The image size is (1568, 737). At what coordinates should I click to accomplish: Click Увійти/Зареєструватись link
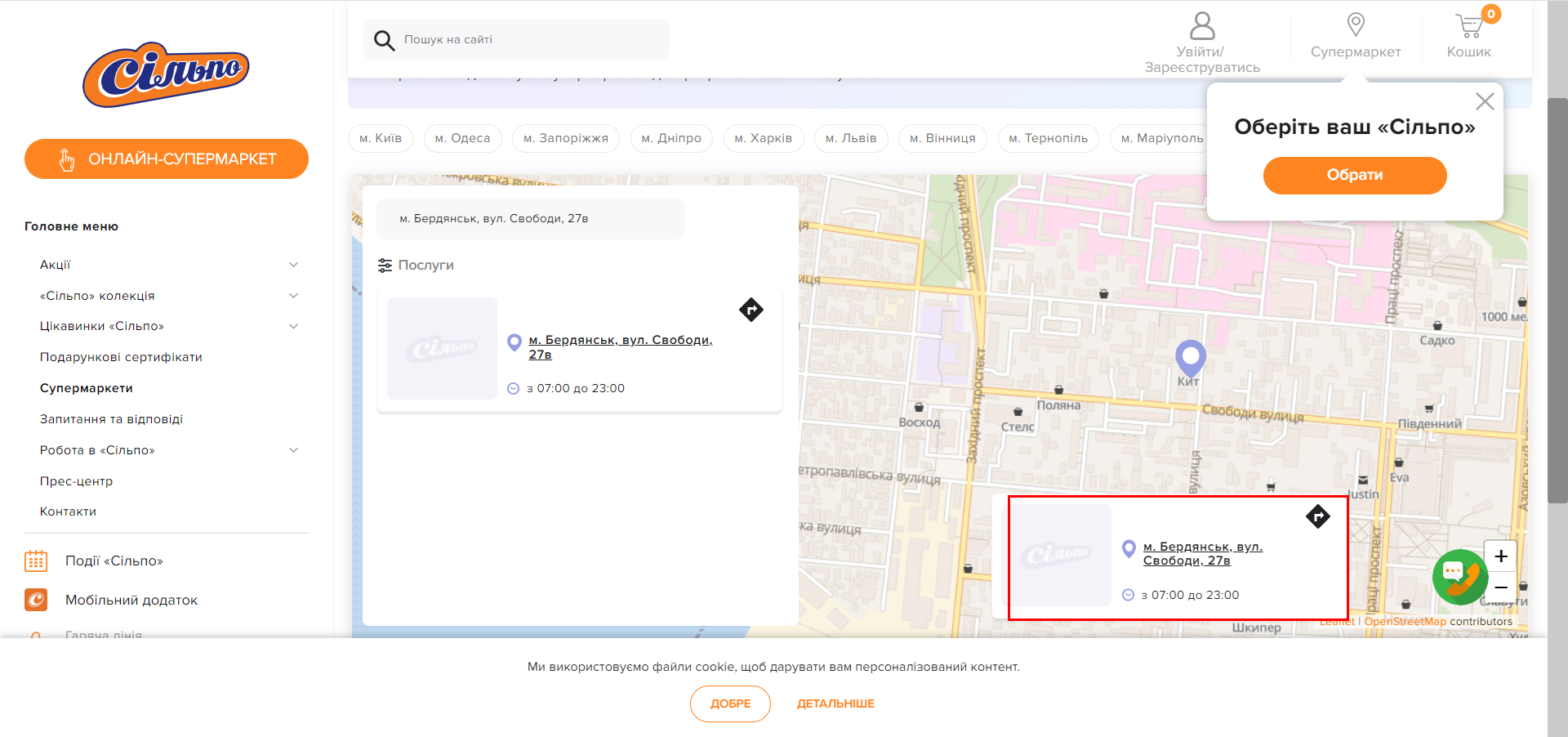(x=1202, y=60)
